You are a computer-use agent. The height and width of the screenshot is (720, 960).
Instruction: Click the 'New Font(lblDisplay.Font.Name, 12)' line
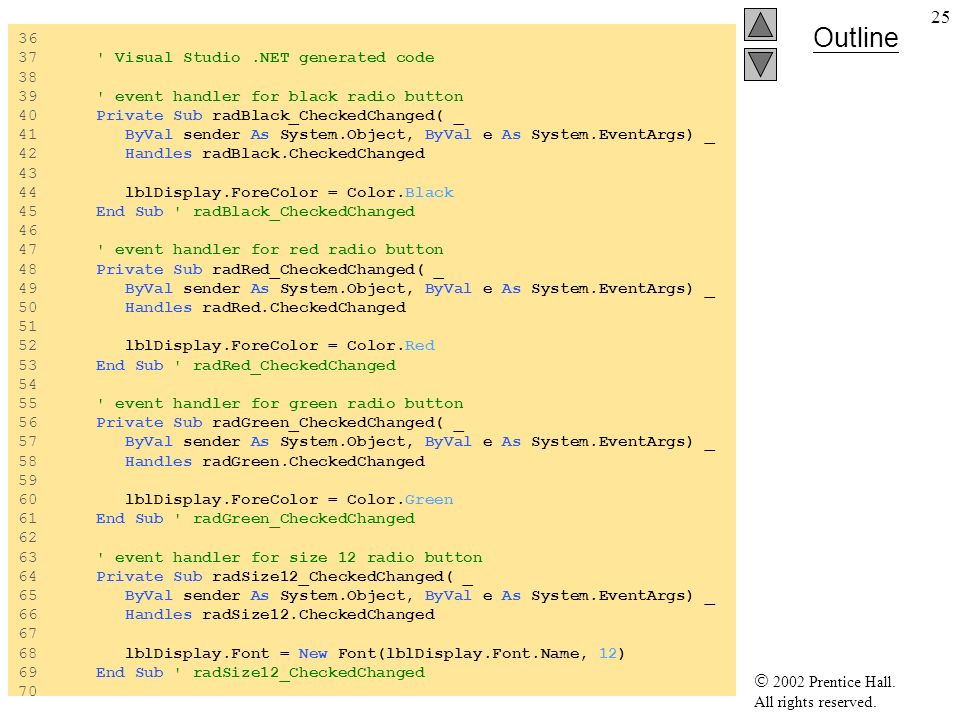pyautogui.click(x=375, y=654)
